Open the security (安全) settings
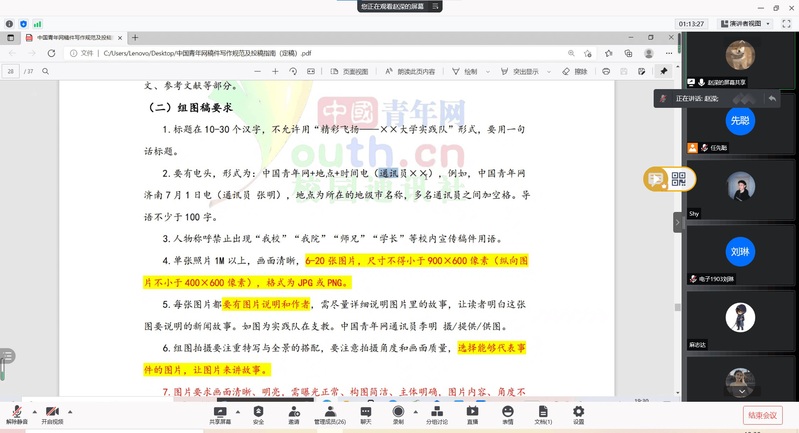Screen dimensions: 799x433 pos(258,415)
